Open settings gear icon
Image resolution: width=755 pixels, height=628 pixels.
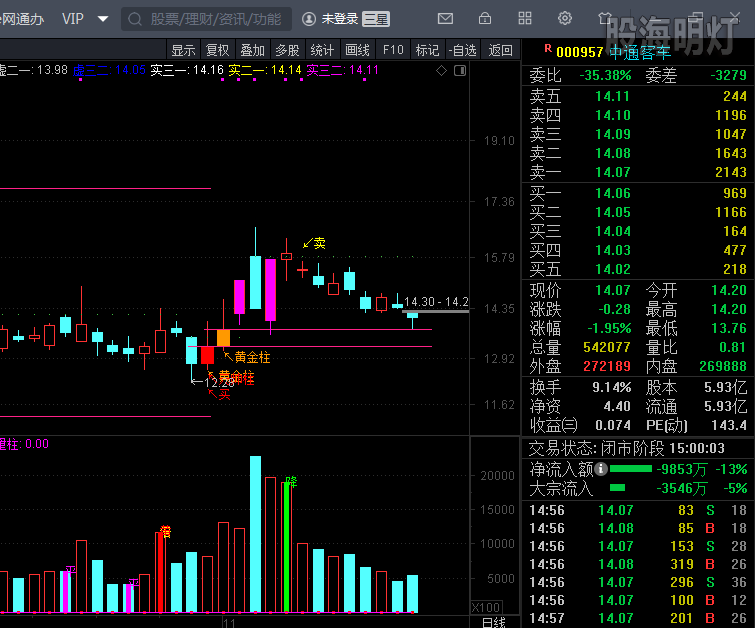coord(565,19)
